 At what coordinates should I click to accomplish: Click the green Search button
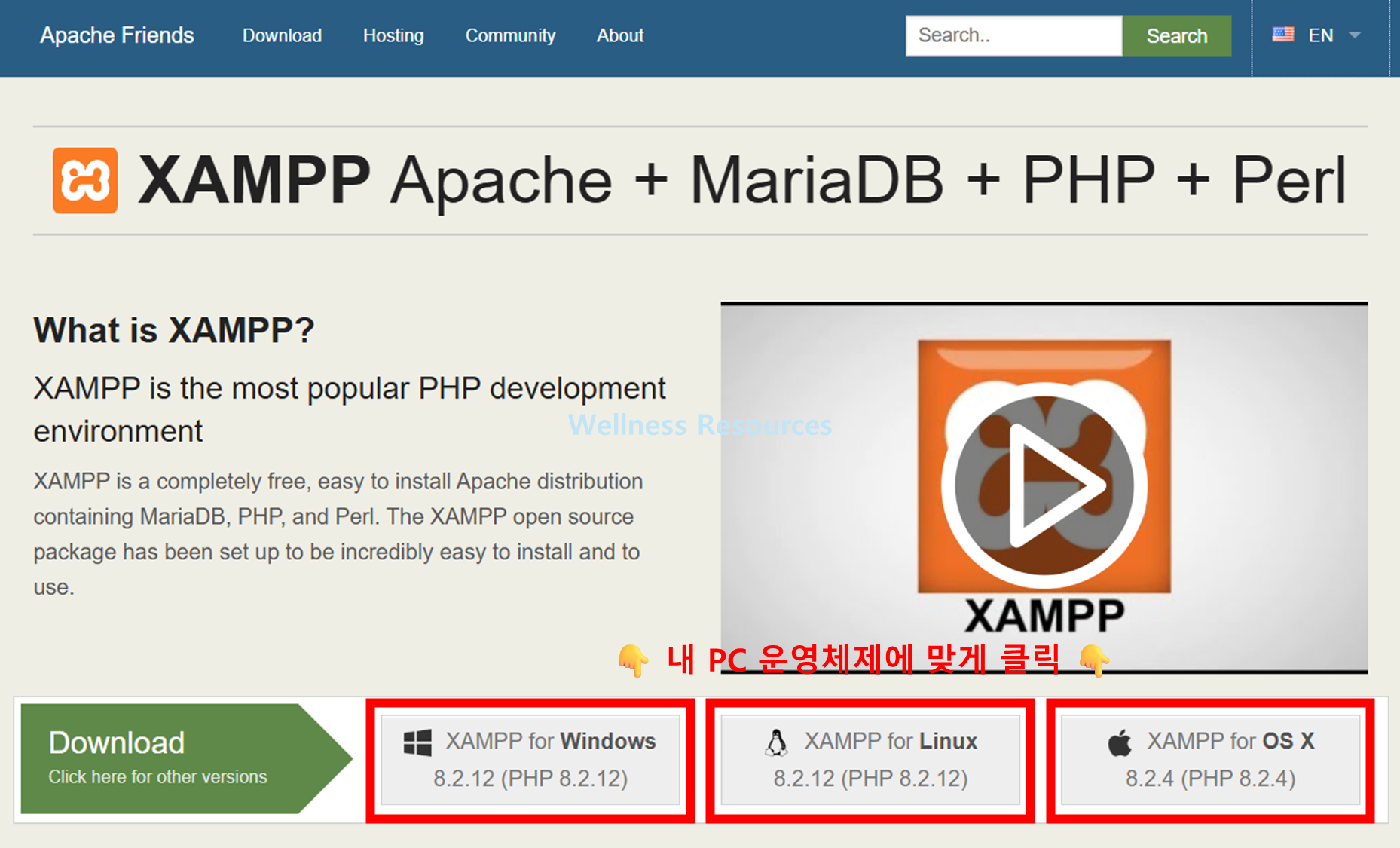point(1176,35)
